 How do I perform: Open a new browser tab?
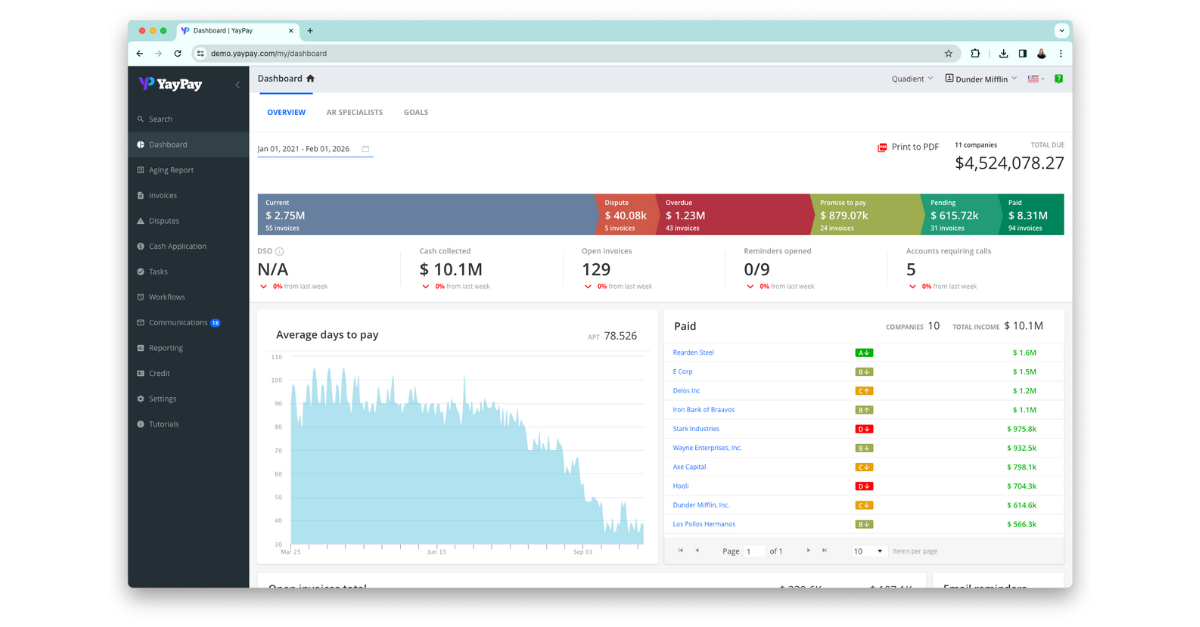(310, 31)
